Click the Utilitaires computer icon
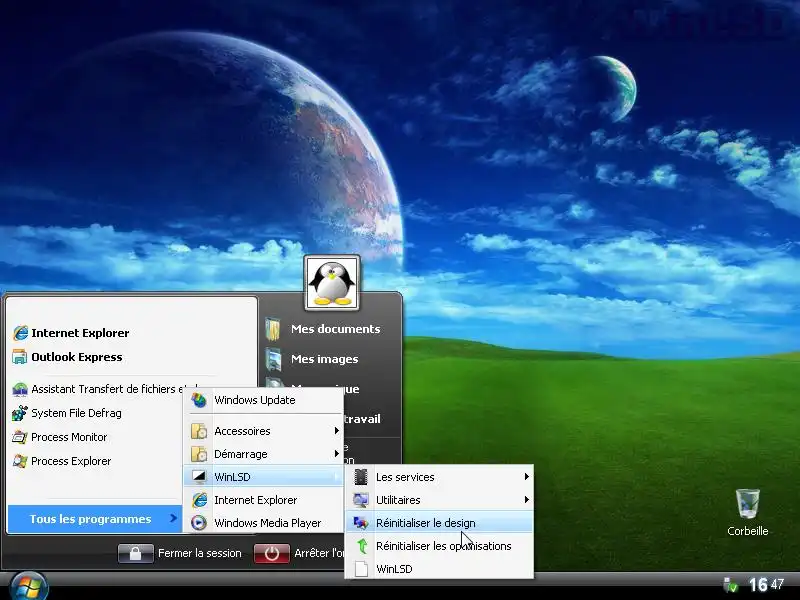 pos(361,500)
